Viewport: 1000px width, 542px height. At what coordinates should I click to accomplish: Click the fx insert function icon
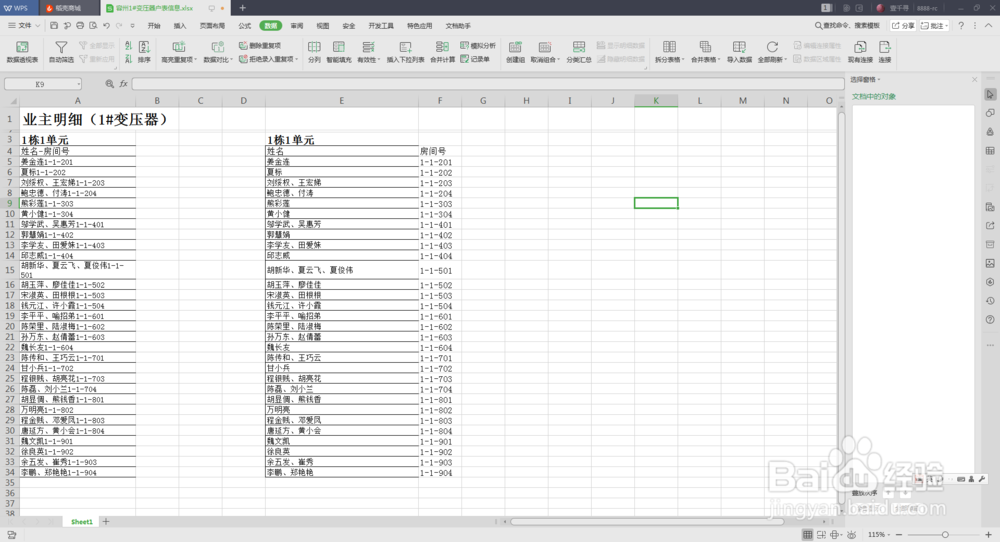coord(124,84)
